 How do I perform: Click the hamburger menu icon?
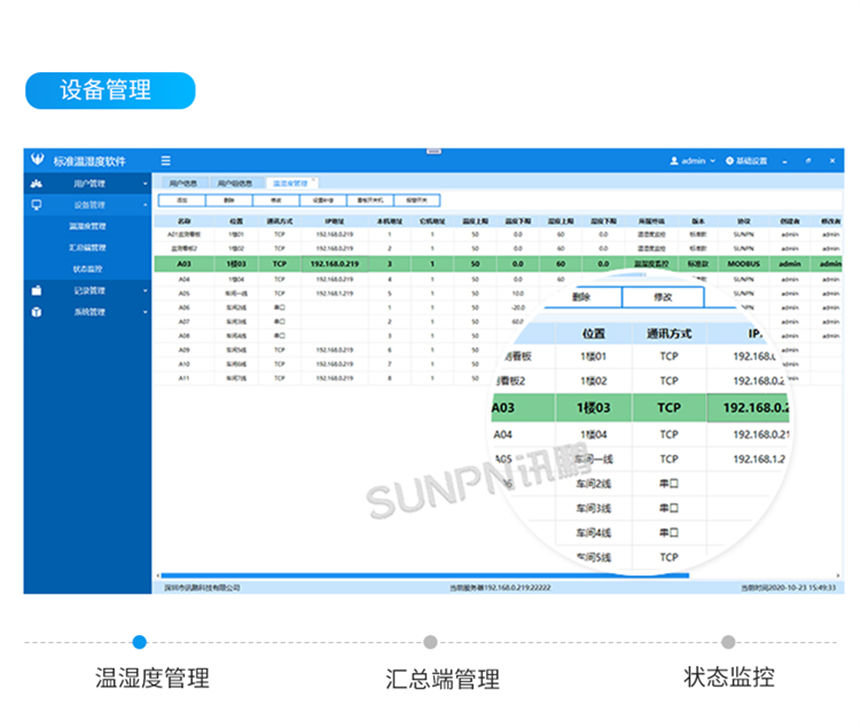pos(166,160)
